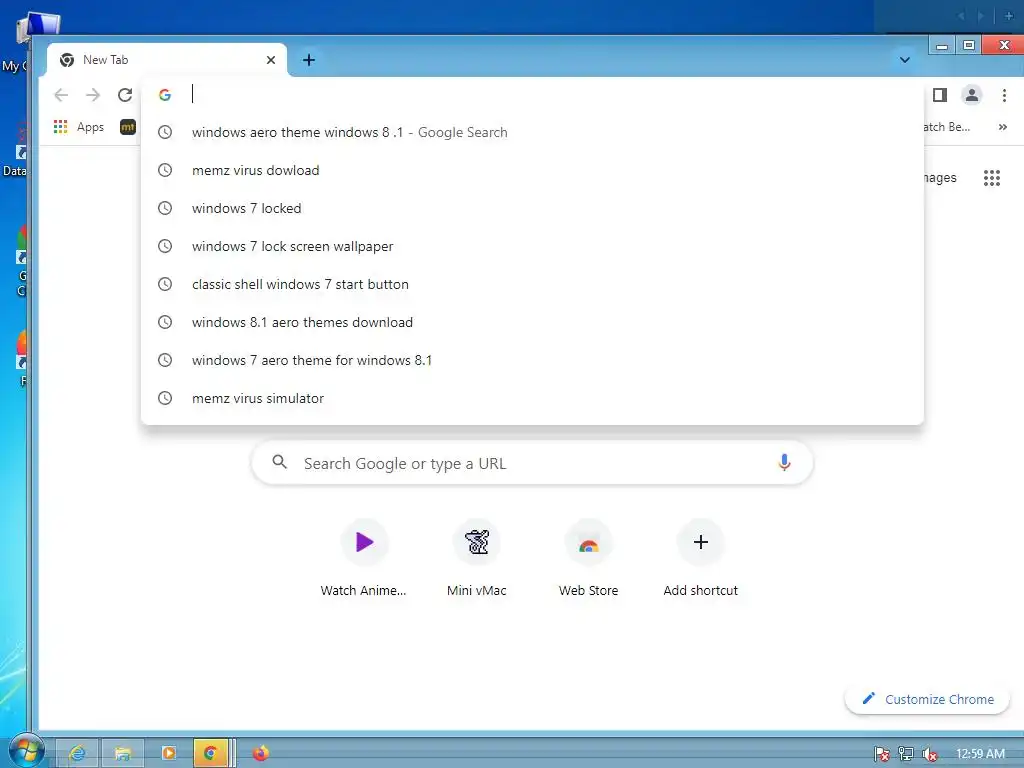Click the 'Search Google or type a URL' box
Viewport: 1024px width, 768px height.
pyautogui.click(x=532, y=463)
